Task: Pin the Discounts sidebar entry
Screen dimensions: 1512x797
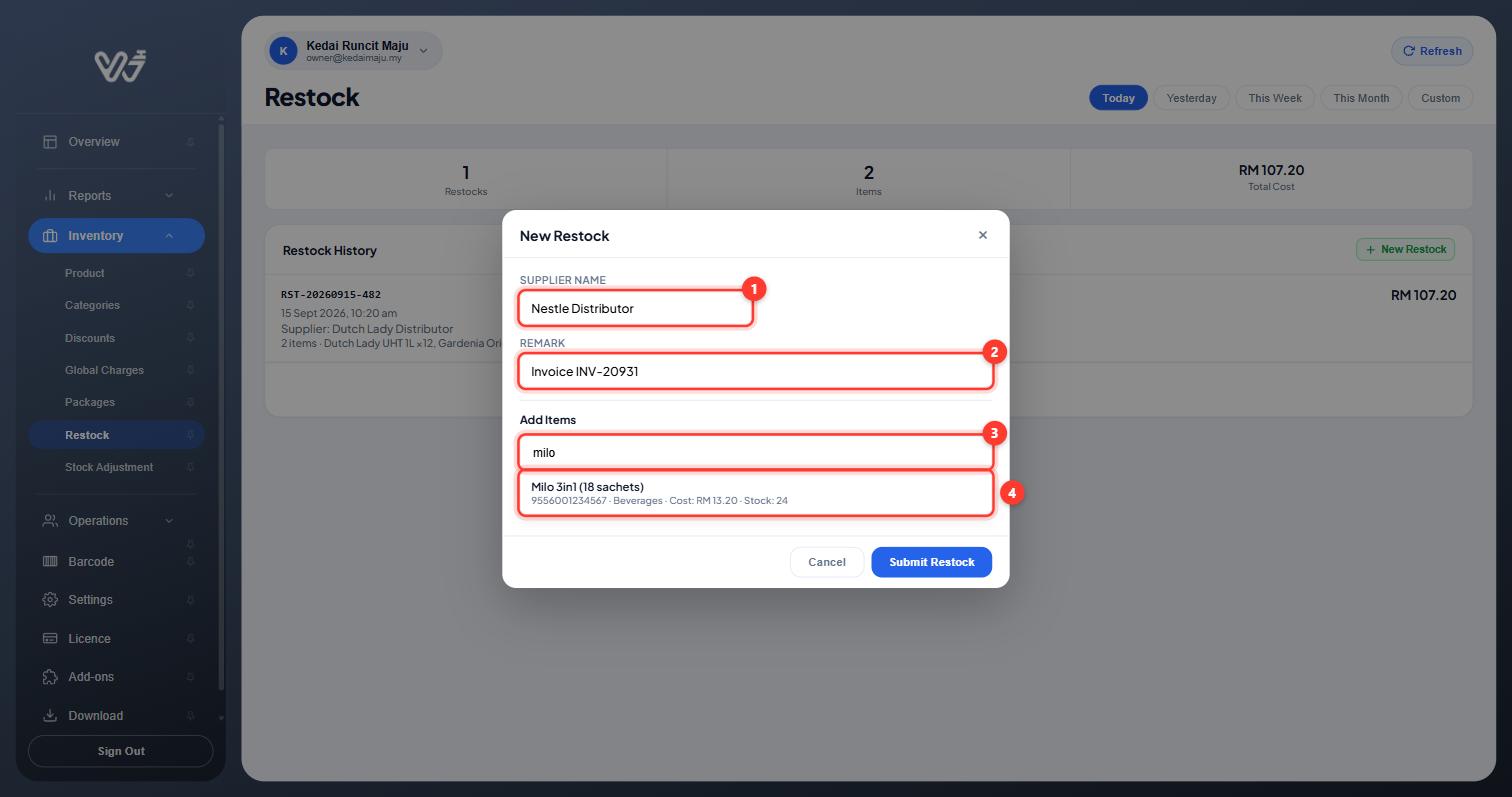Action: (190, 338)
